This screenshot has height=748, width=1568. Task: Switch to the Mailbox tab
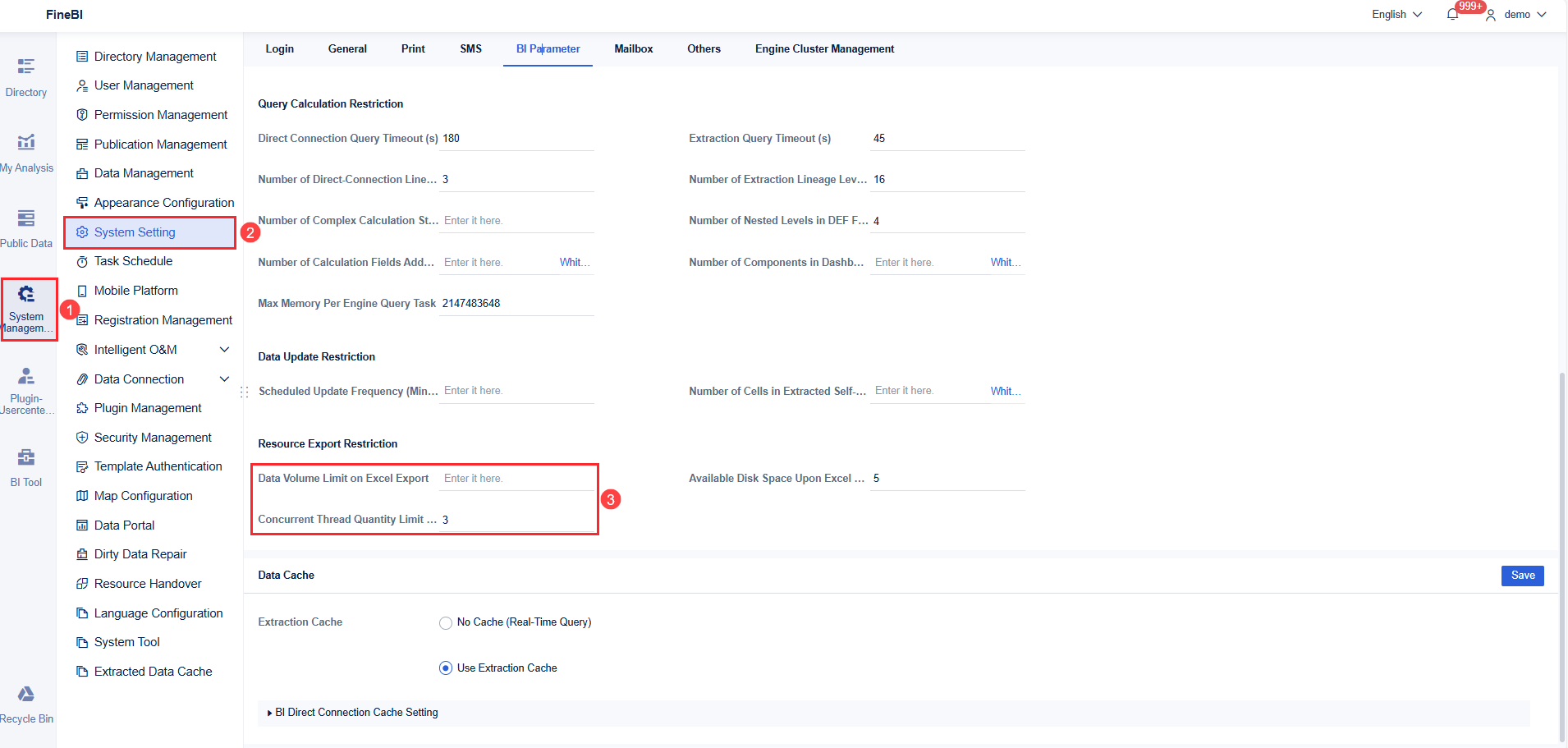pos(634,49)
